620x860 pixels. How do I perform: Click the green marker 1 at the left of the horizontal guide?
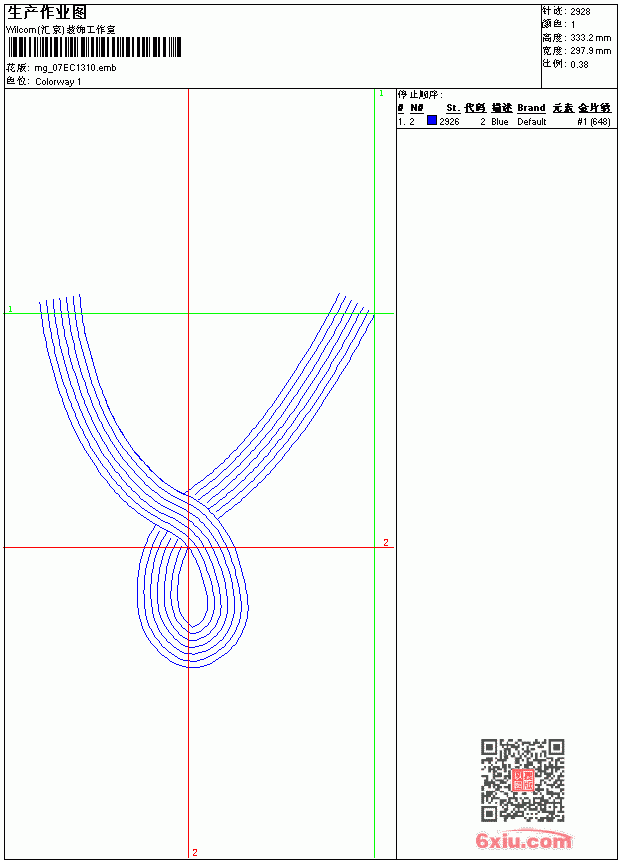click(x=10, y=309)
